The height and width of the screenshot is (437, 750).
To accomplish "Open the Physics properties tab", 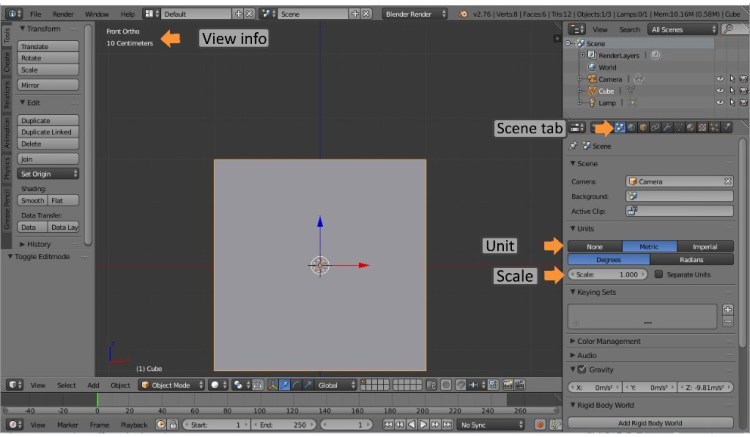I will point(727,127).
